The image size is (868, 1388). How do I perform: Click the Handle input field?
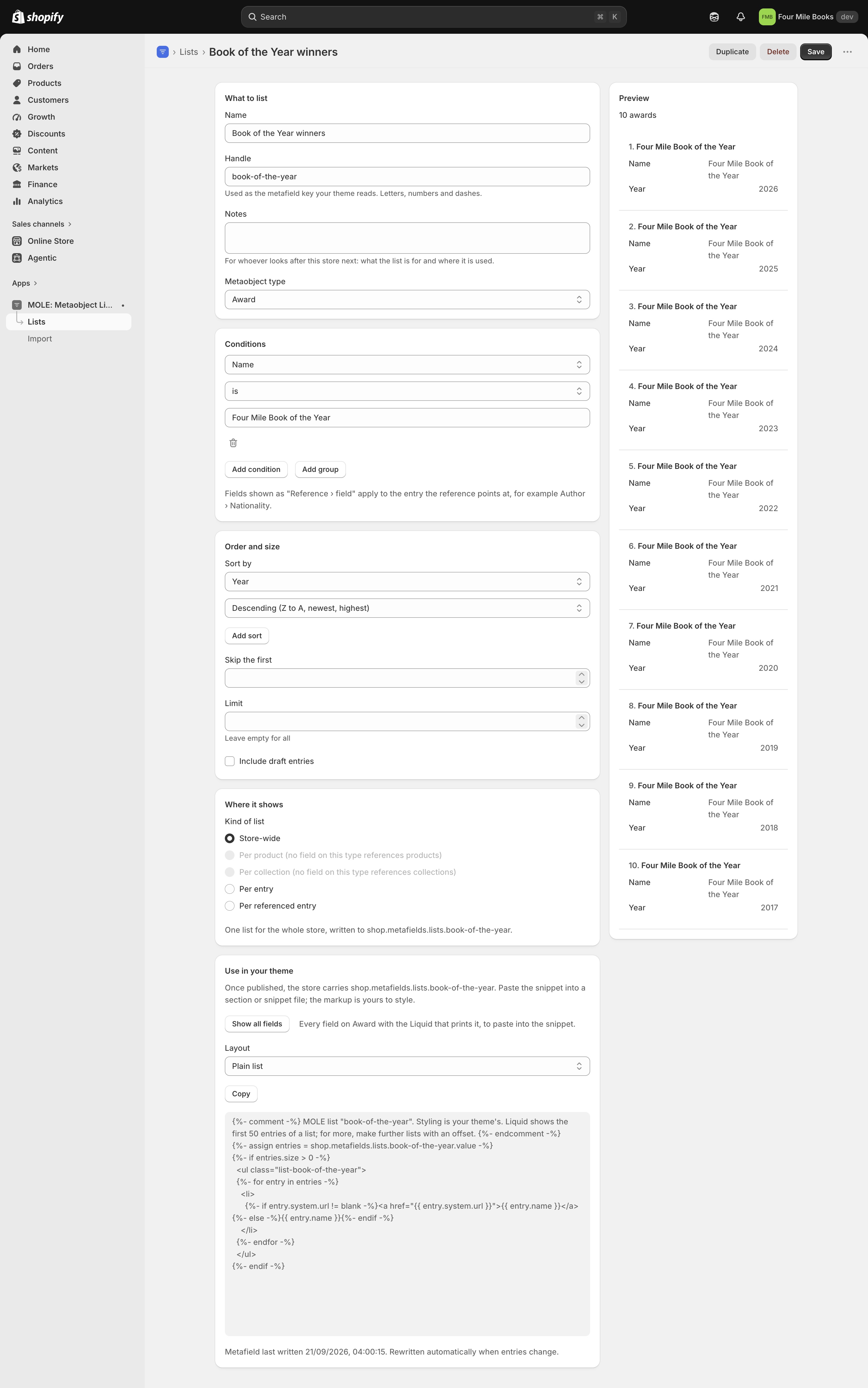tap(407, 177)
